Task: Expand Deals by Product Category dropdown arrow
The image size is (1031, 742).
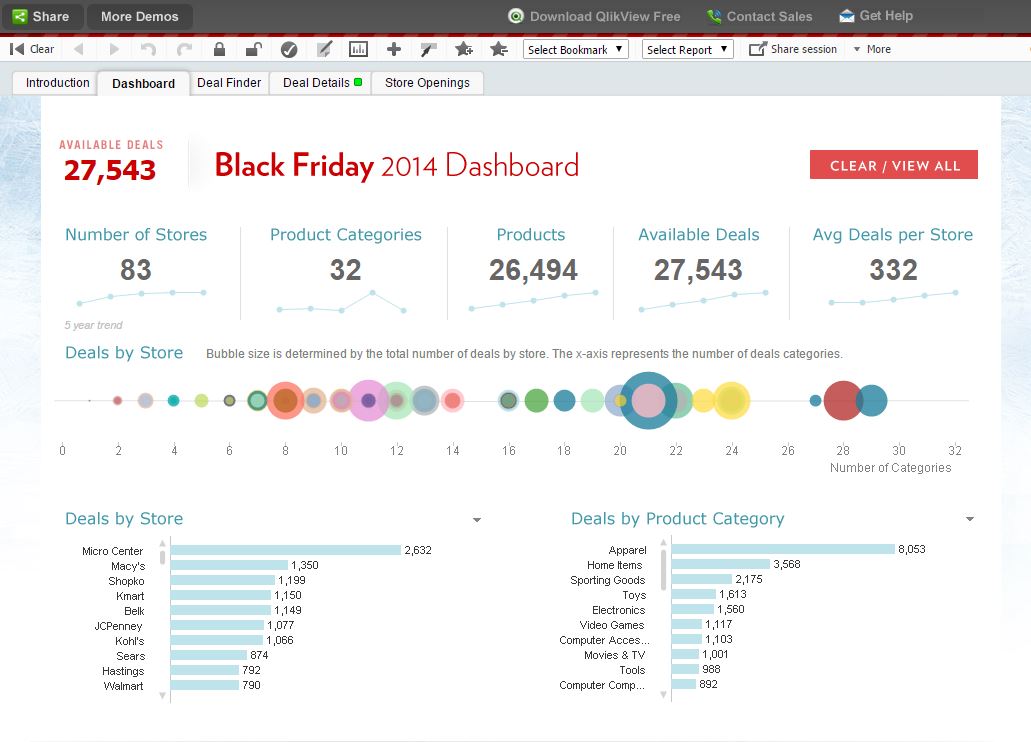Action: click(x=970, y=520)
